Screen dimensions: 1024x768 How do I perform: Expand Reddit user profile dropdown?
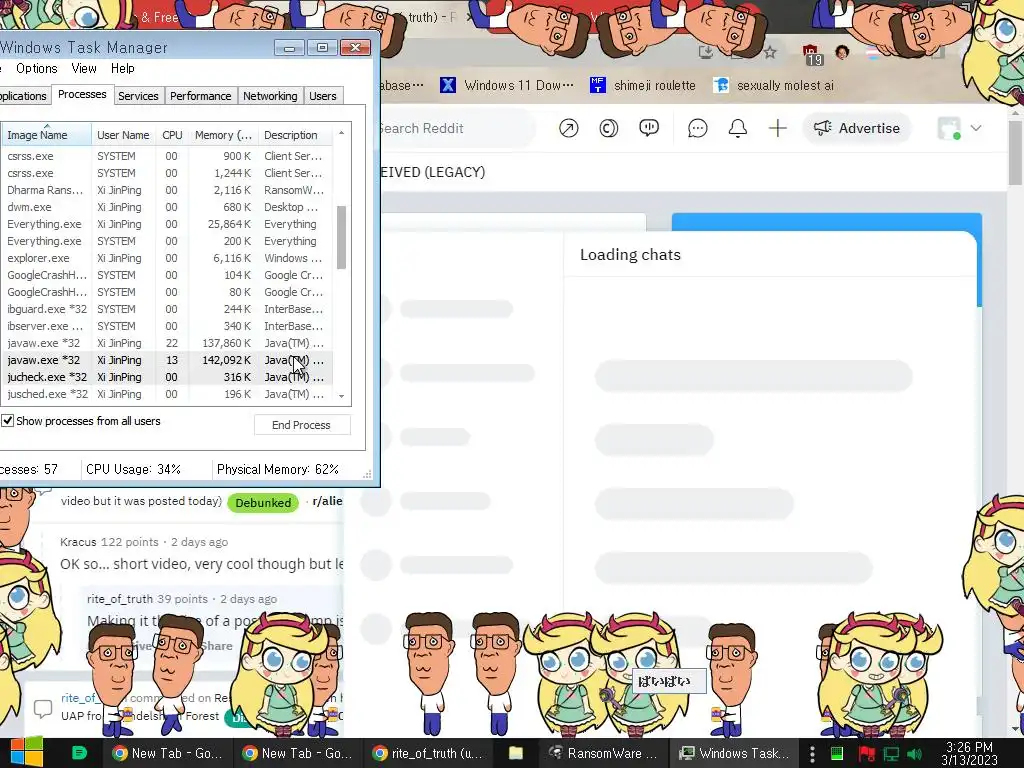[976, 128]
